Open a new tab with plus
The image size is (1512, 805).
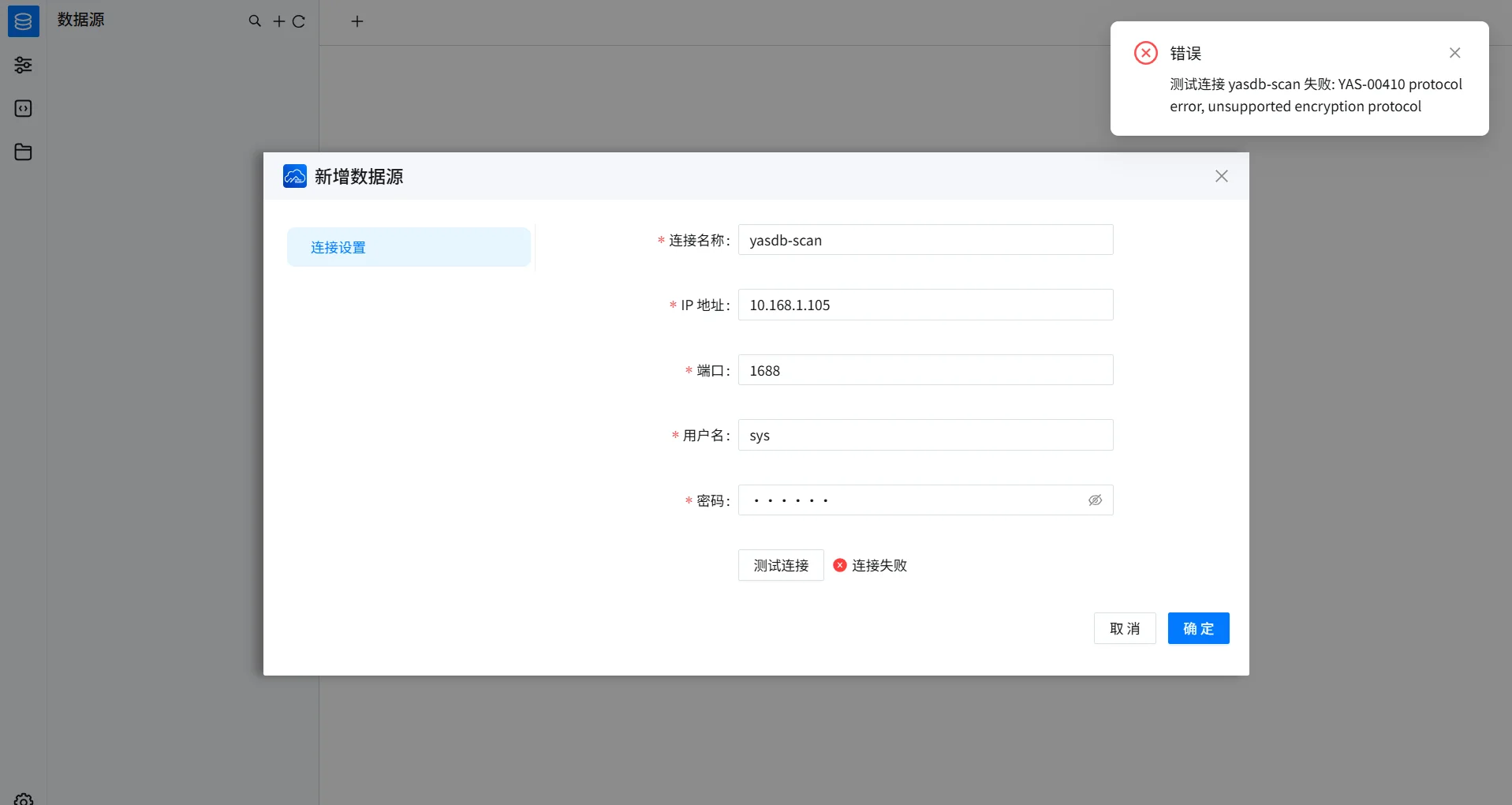[x=357, y=21]
